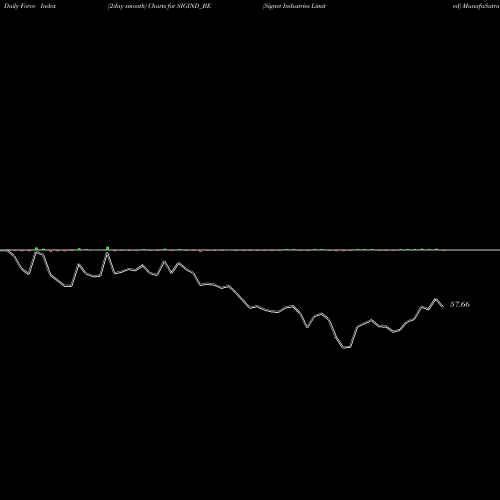Click the '(2day smooth) Charts for SIGIND_BE' text

(159, 6)
